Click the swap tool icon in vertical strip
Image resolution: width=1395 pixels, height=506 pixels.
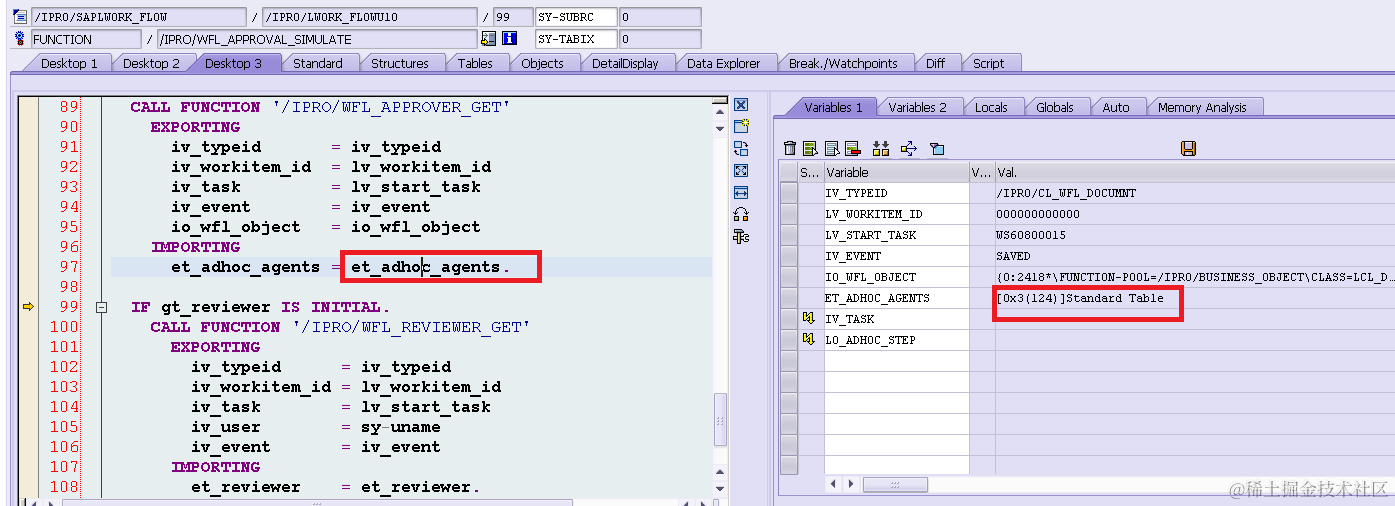(741, 148)
